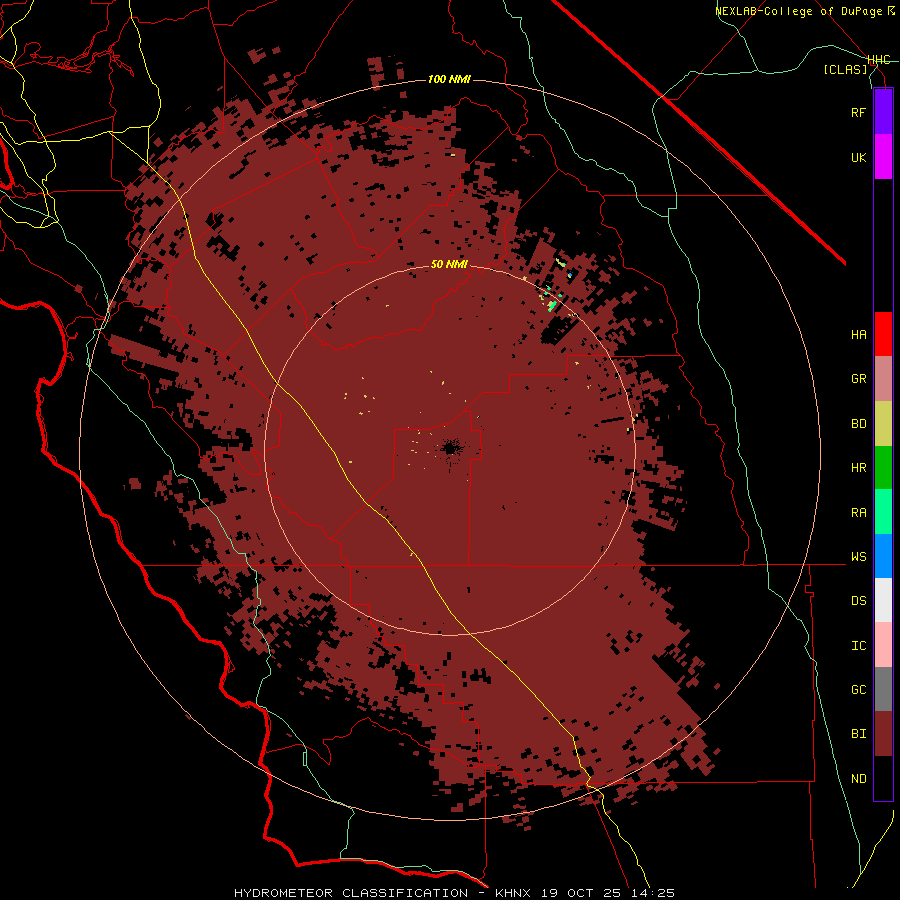Click the GR pink legend swatch
Image resolution: width=900 pixels, height=900 pixels.
[x=883, y=379]
